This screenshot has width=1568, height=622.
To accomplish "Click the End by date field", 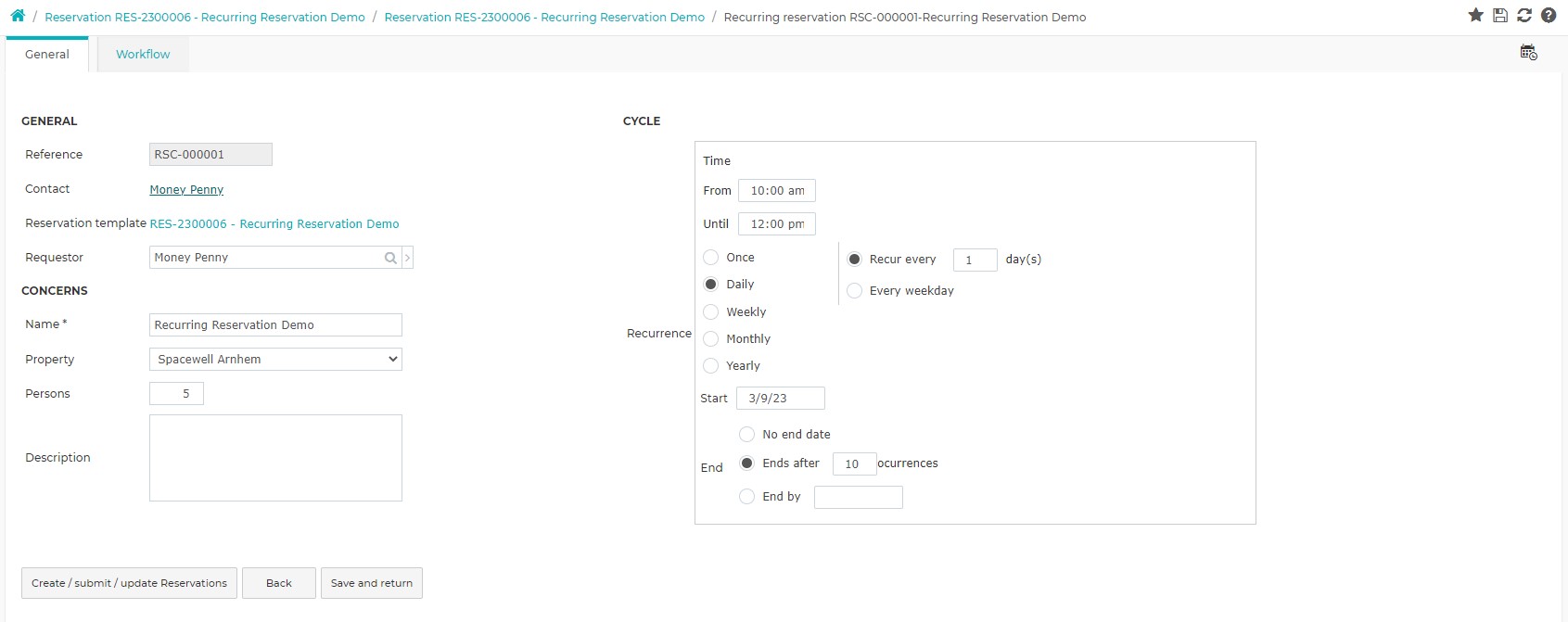I will 859,498.
